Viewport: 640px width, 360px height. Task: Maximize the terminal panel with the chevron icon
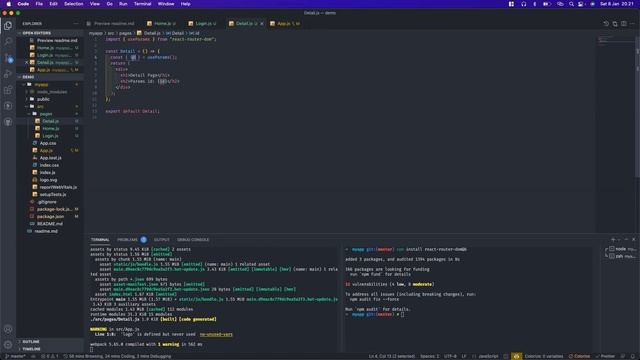626,240
